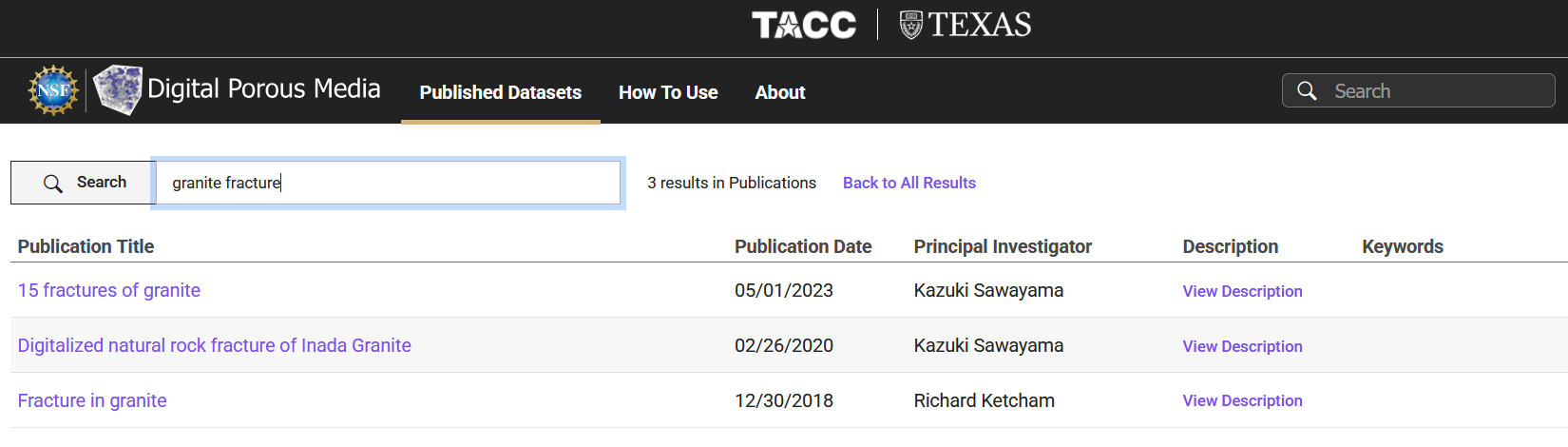Open the About menu item
Image resolution: width=1568 pixels, height=447 pixels.
tap(780, 92)
